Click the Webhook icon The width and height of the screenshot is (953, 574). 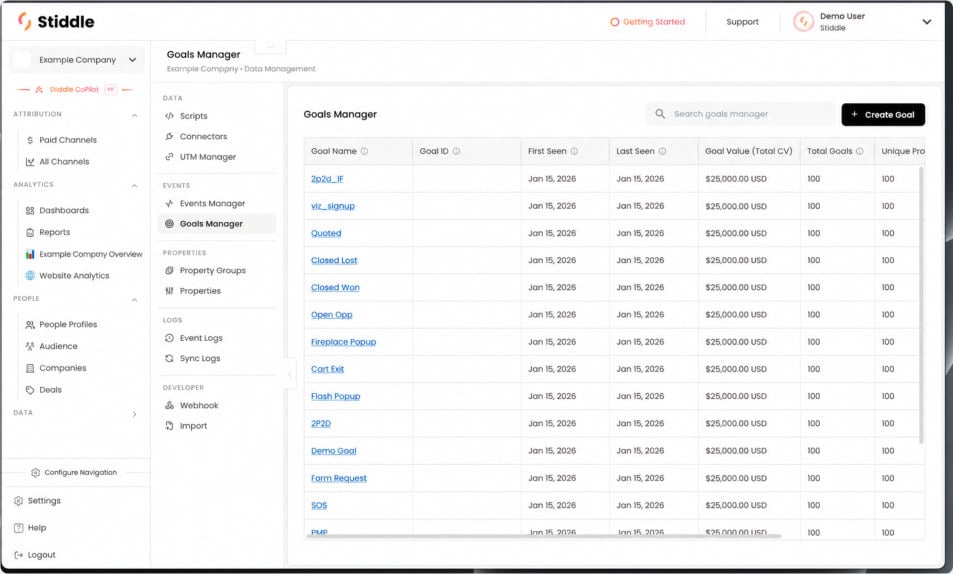point(170,406)
